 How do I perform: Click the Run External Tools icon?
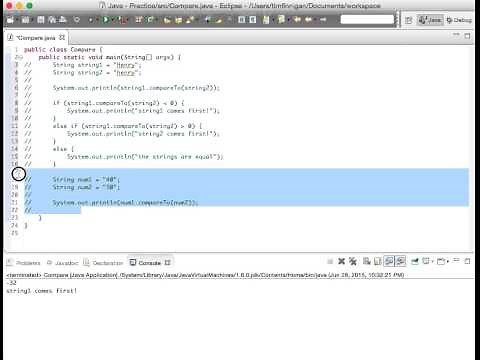pyautogui.click(x=122, y=20)
